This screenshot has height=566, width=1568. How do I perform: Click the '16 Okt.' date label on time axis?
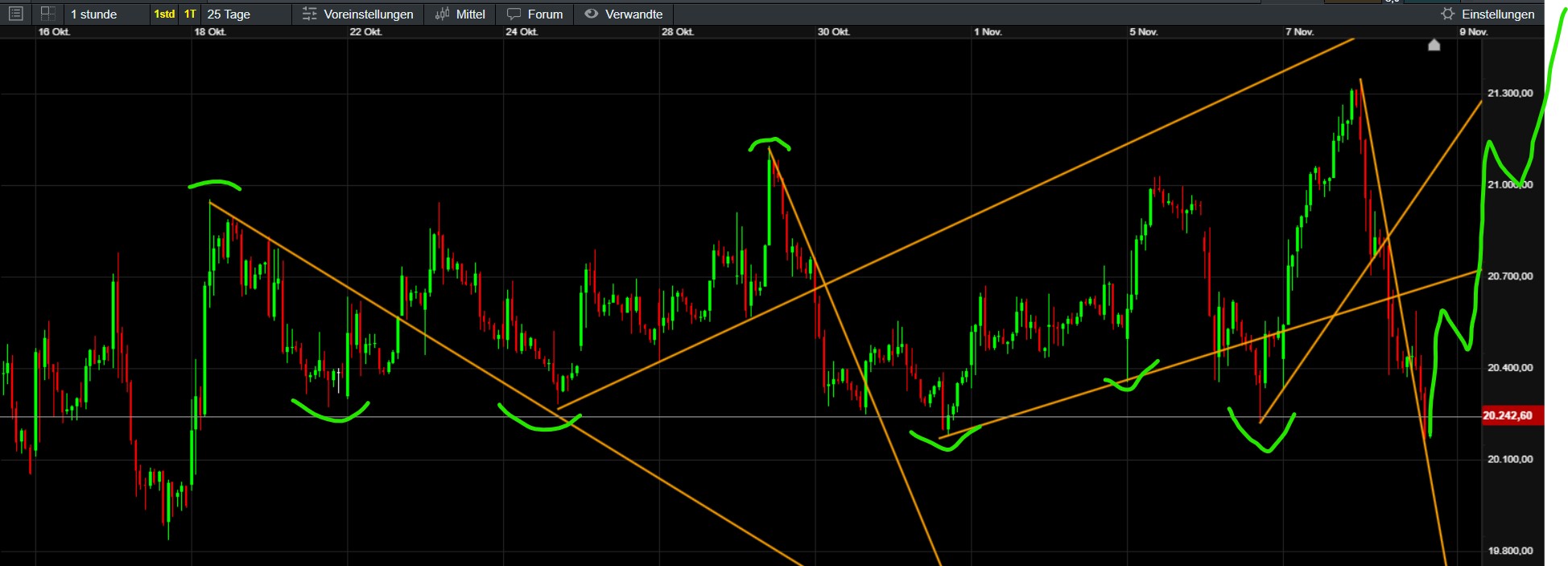tap(54, 32)
